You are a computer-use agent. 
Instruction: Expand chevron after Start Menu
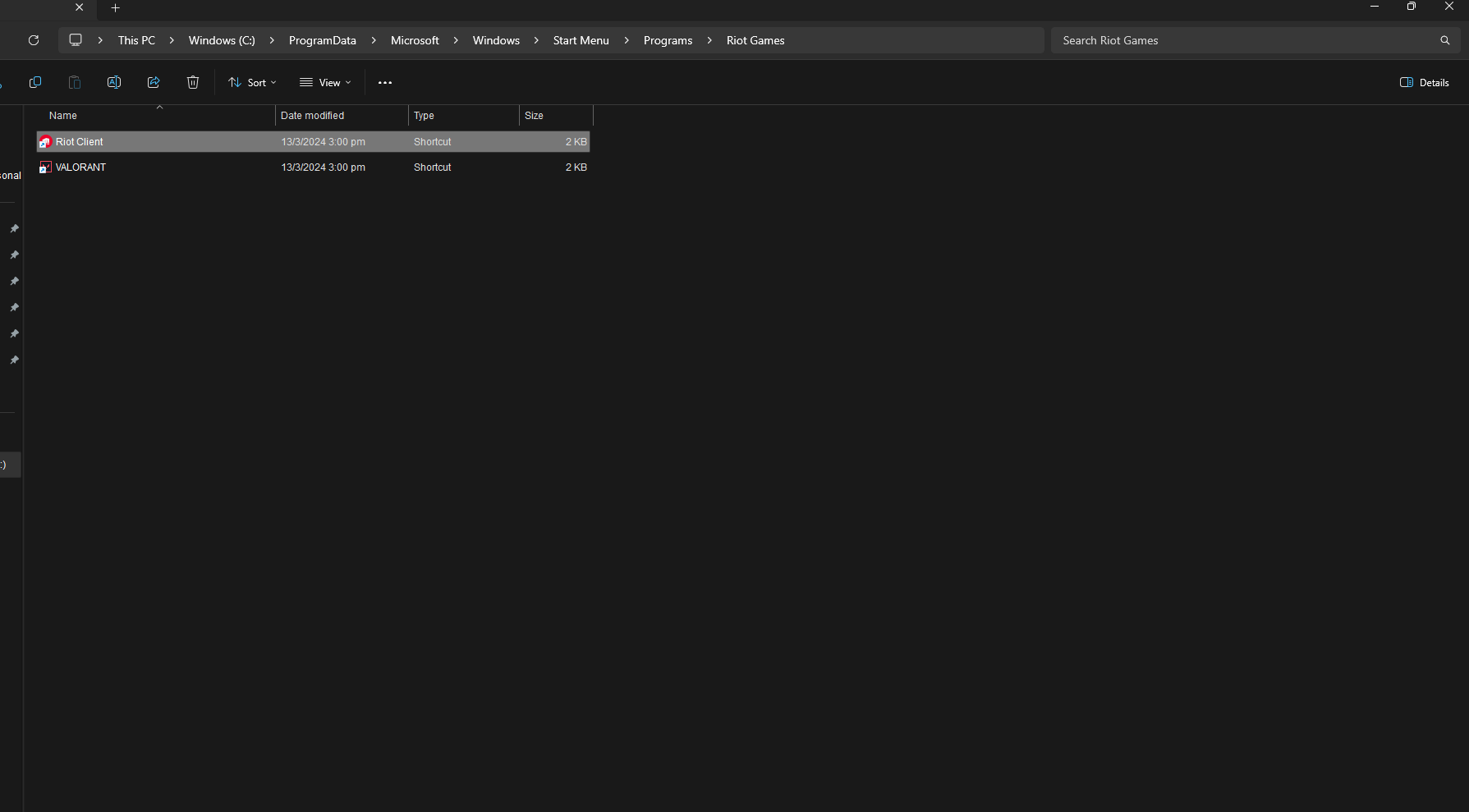[627, 40]
